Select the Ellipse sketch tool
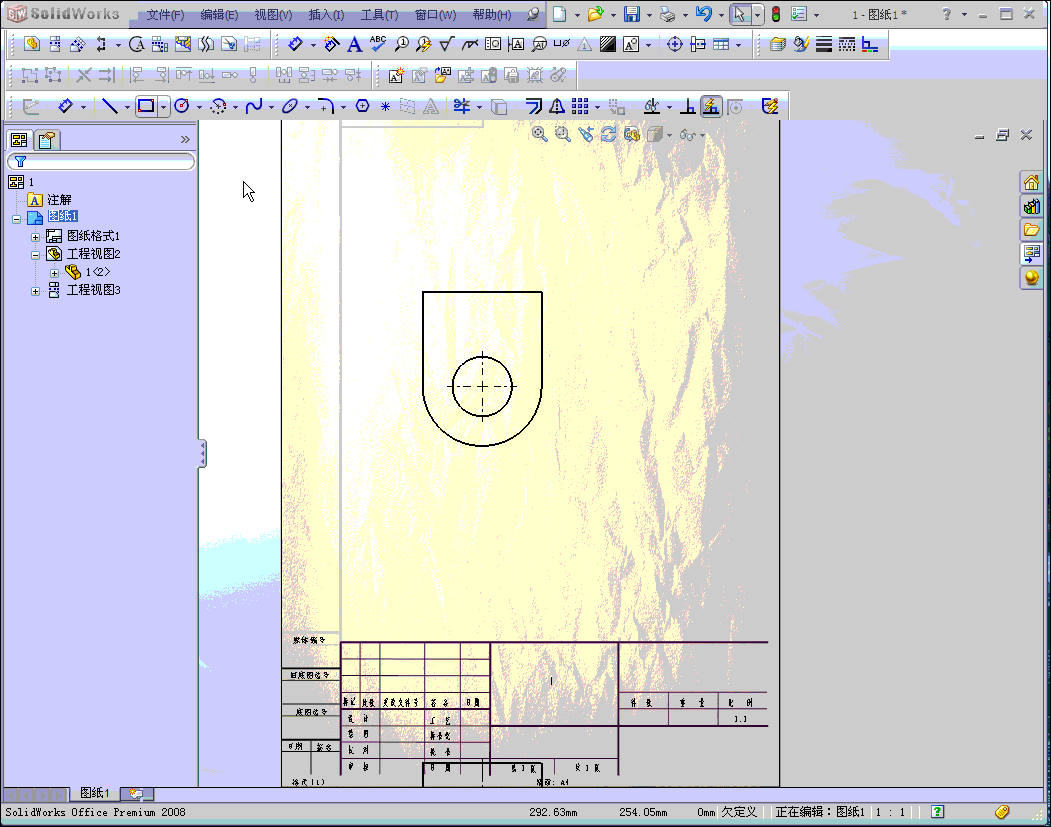Screen dimensions: 1051x827 pos(290,106)
